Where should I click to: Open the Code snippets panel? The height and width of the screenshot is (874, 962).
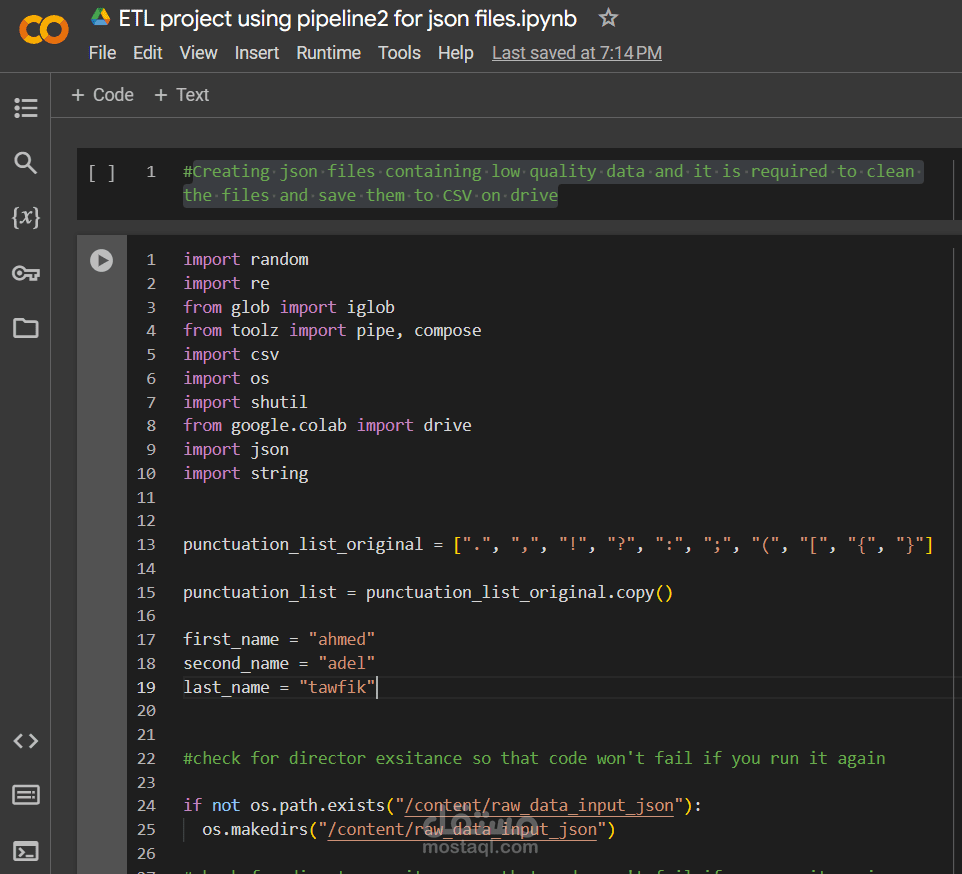[x=25, y=741]
